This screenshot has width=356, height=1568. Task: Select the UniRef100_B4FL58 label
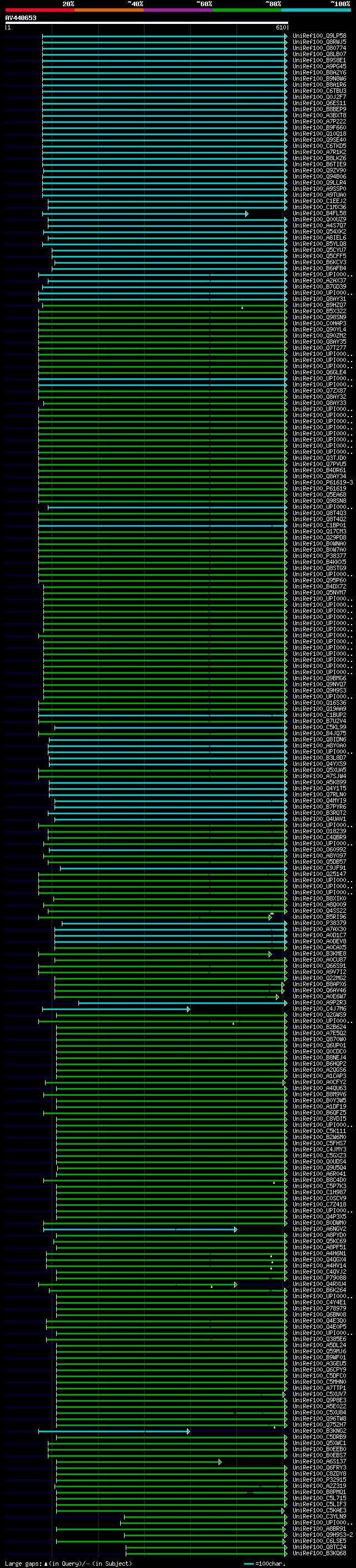click(319, 214)
